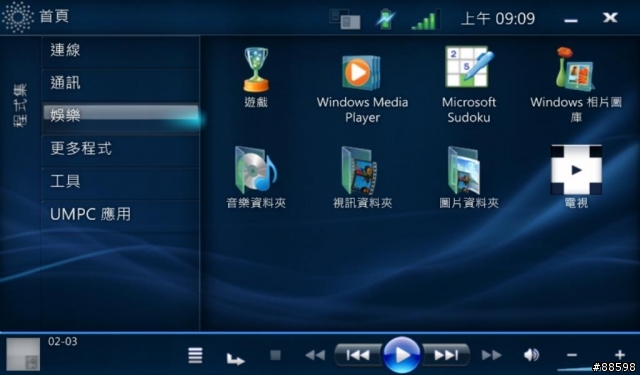Click the window switcher icon in top bar
The height and width of the screenshot is (375, 640).
345,19
